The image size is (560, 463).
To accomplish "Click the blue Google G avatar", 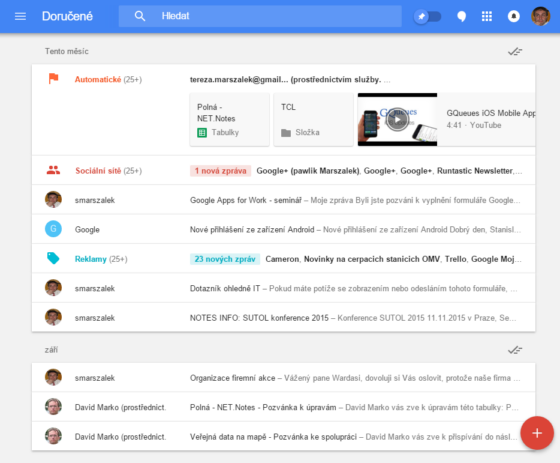I will click(53, 229).
